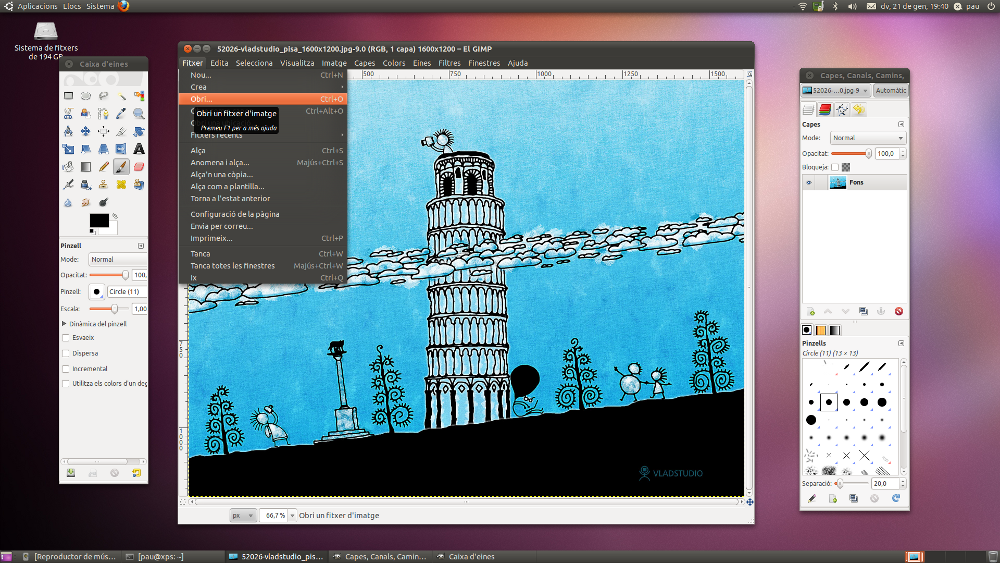Open the zoom percentage dropdown arrow
Viewport: 1000px width, 563px height.
(293, 515)
